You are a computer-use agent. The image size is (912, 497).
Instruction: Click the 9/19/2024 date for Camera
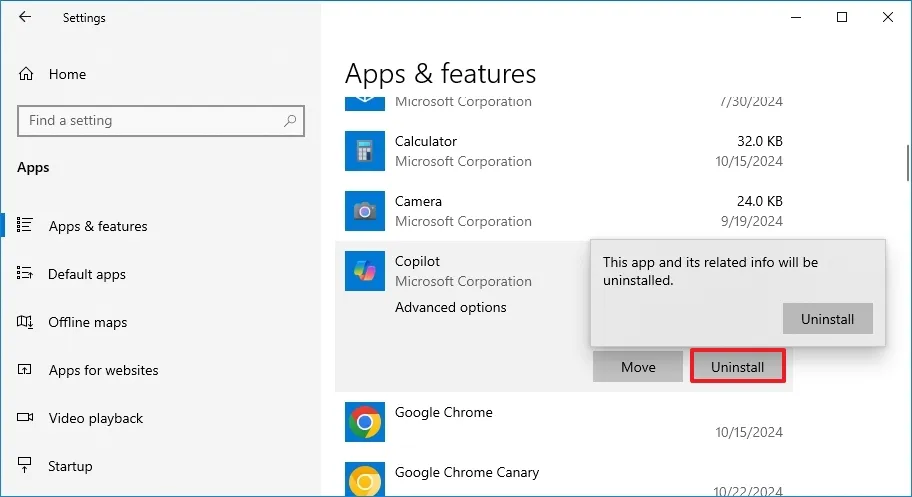tap(752, 221)
